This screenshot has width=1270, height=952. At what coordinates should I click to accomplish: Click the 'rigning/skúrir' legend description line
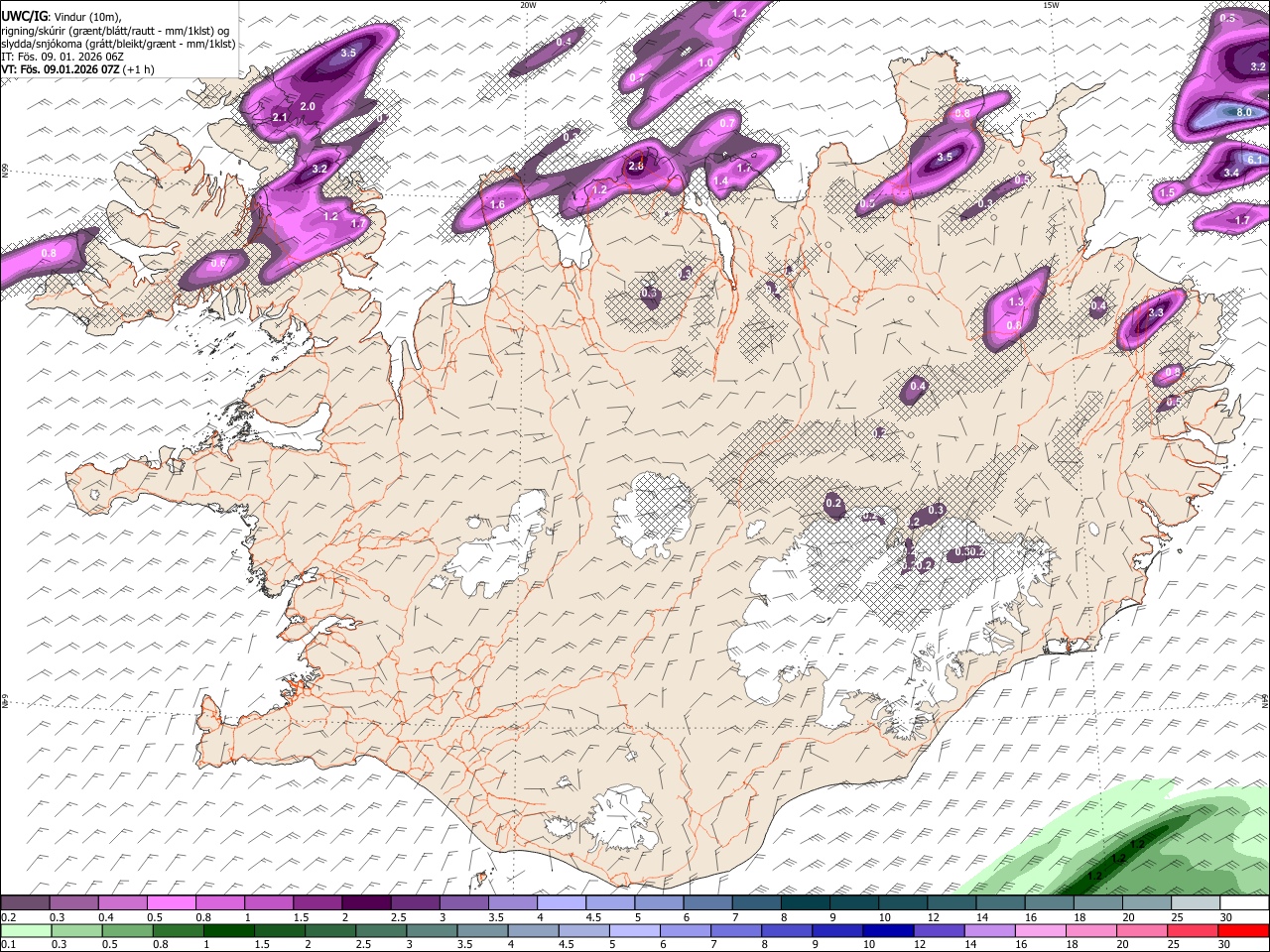click(115, 30)
